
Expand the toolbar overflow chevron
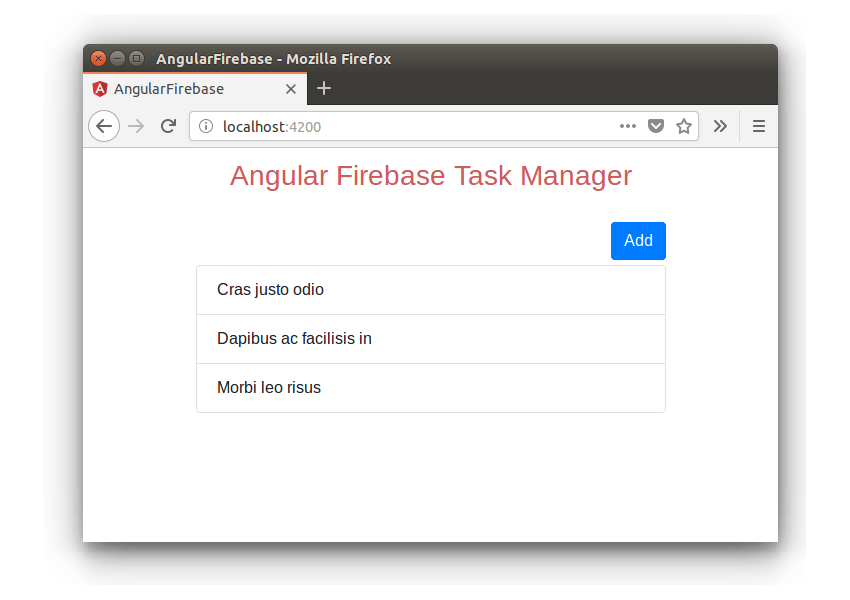click(x=720, y=126)
